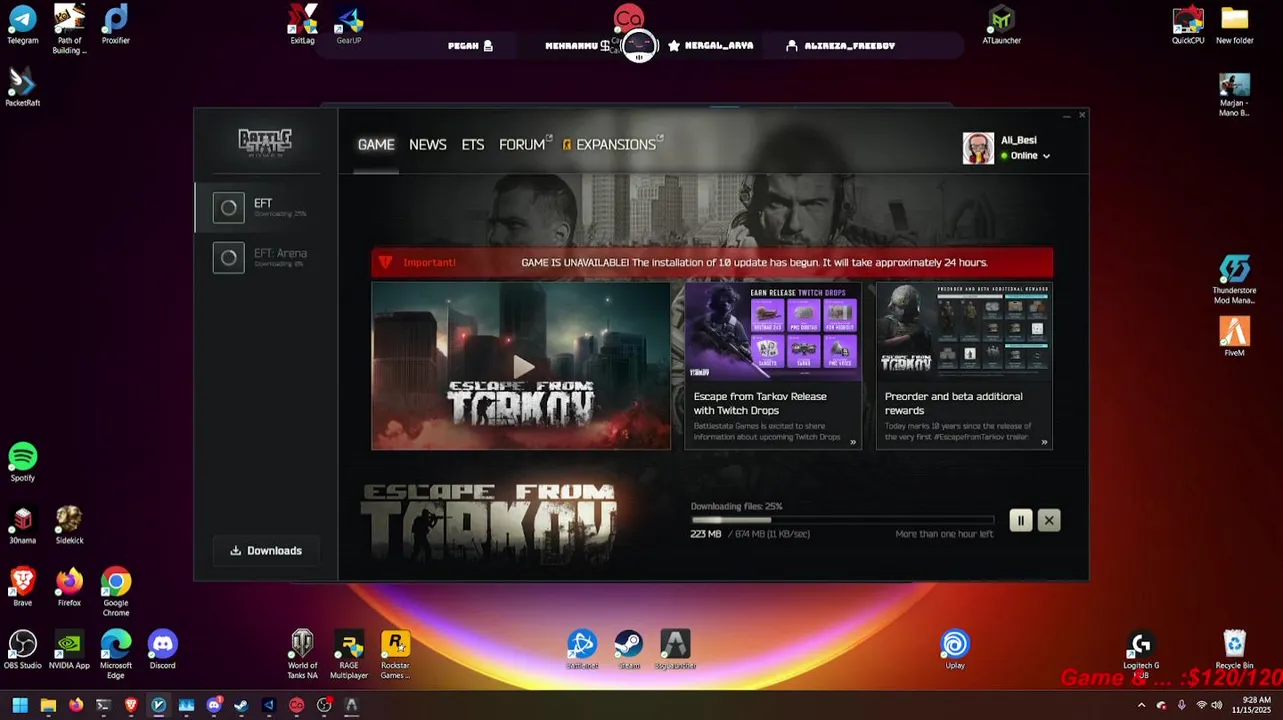Open Spotify desktop shortcut
The height and width of the screenshot is (720, 1283).
tap(22, 462)
